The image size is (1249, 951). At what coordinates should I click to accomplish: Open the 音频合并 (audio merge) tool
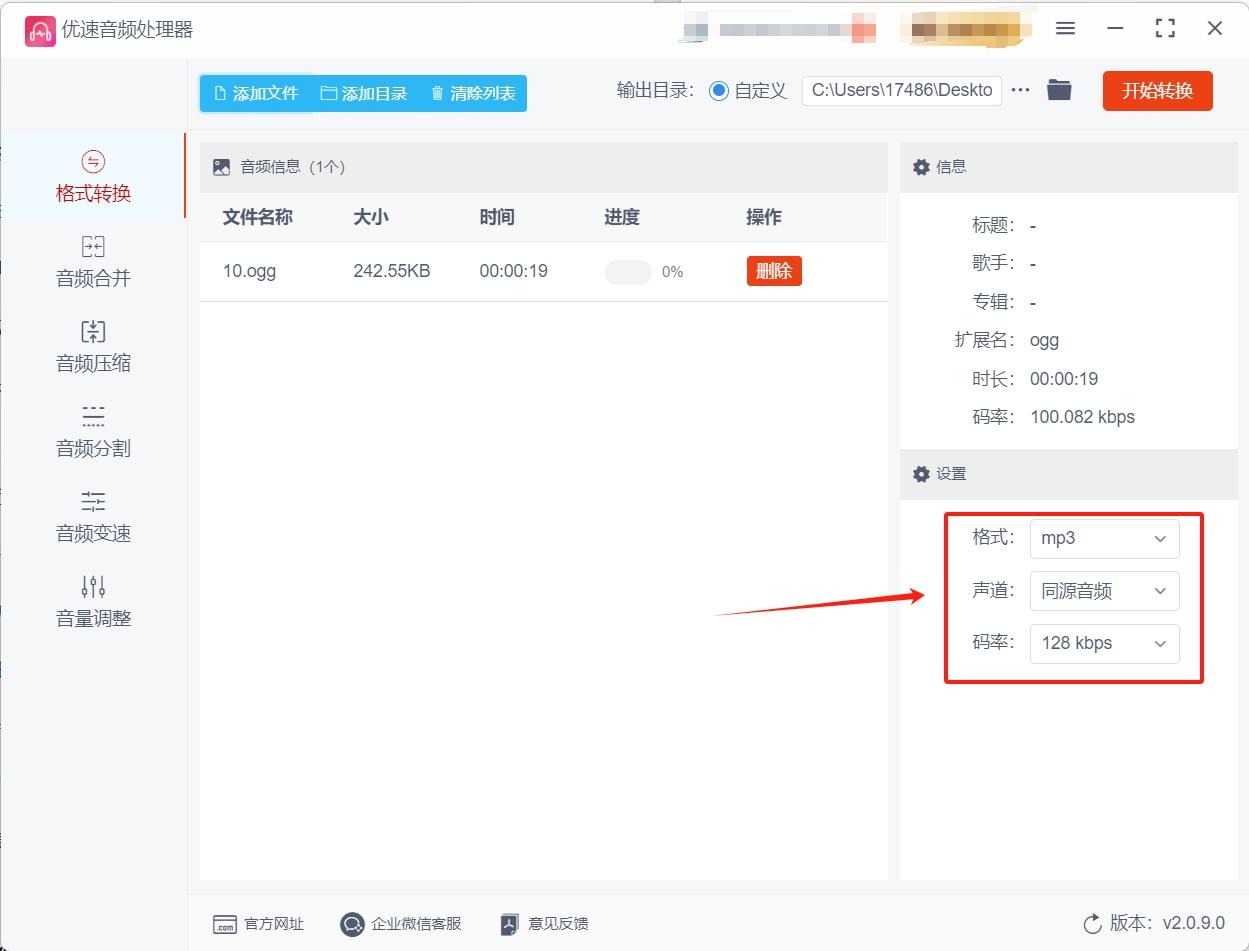tap(92, 262)
